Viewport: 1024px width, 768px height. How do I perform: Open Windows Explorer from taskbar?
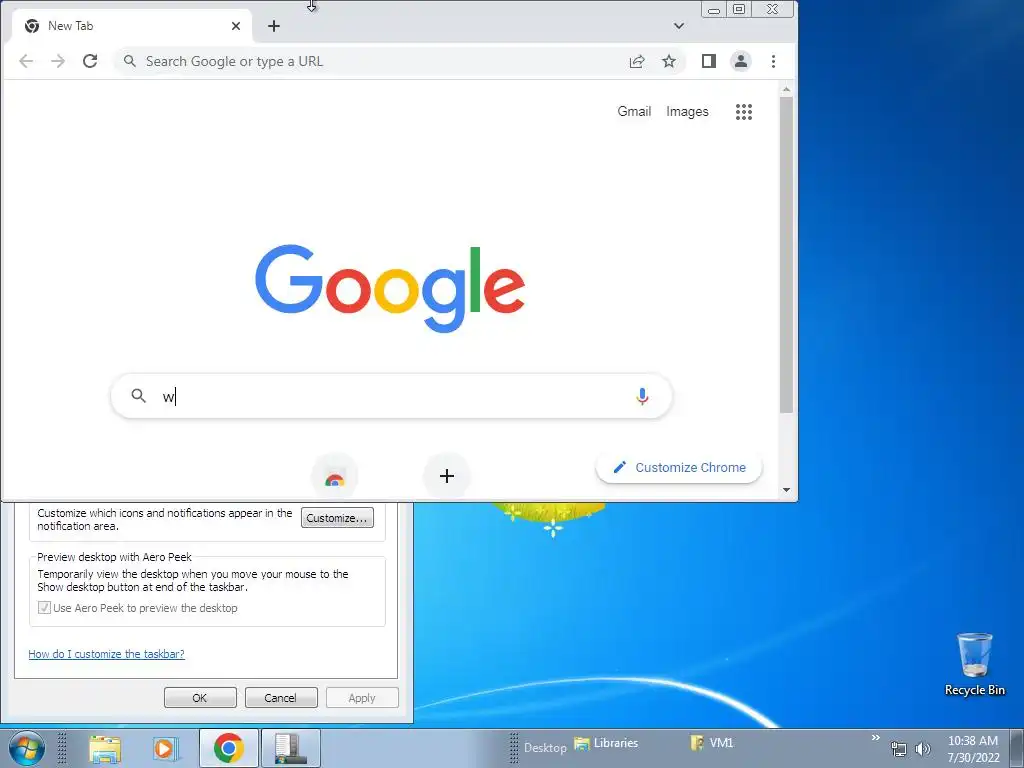(105, 748)
